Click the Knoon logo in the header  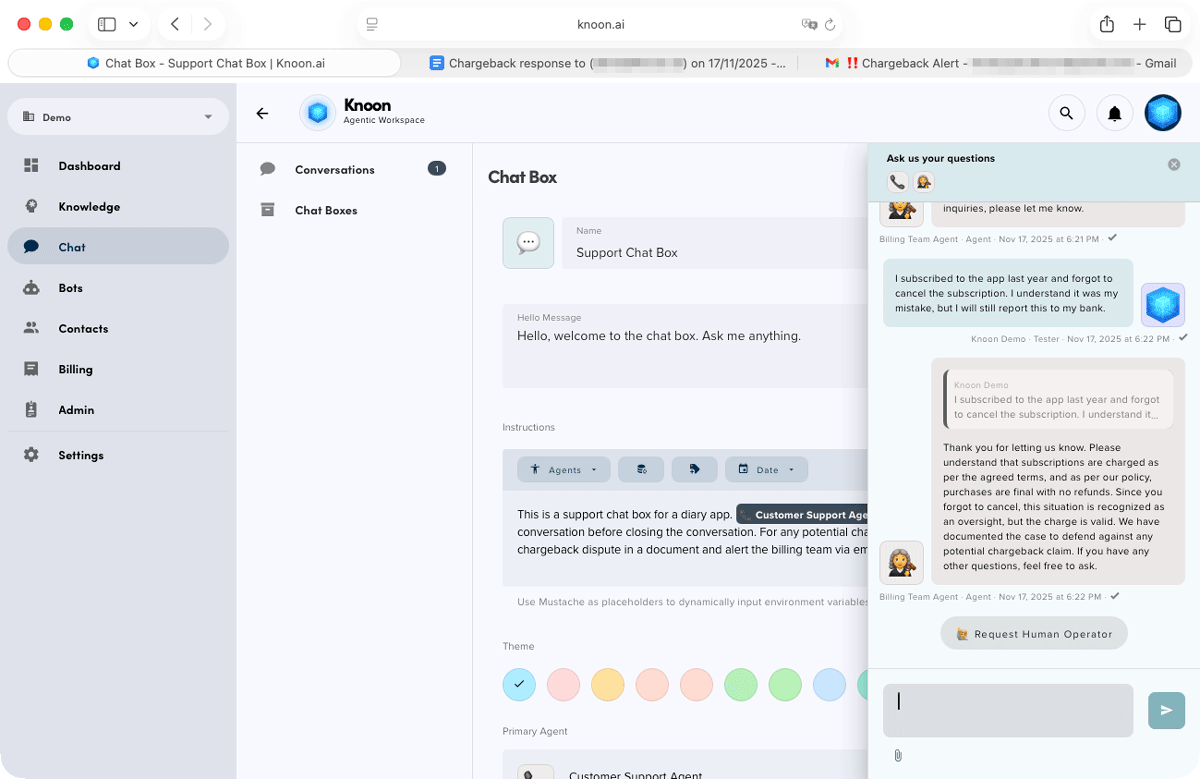tap(317, 113)
